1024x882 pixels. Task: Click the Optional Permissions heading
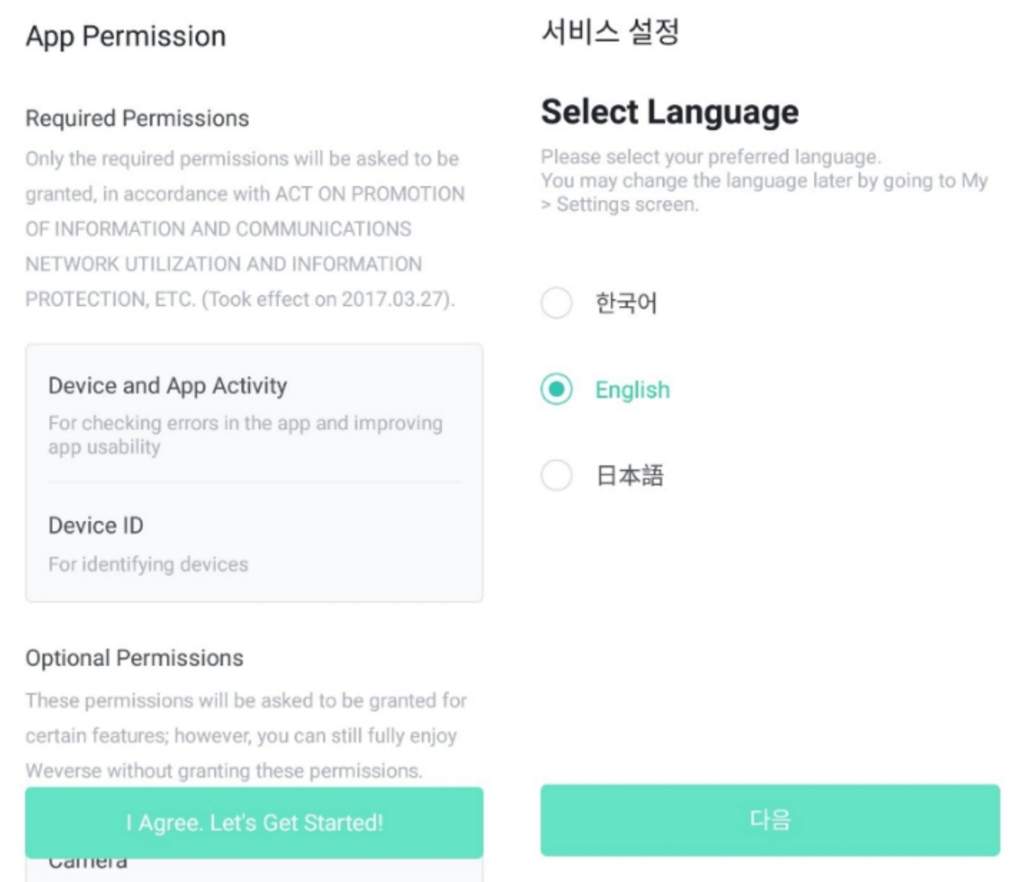(x=134, y=658)
